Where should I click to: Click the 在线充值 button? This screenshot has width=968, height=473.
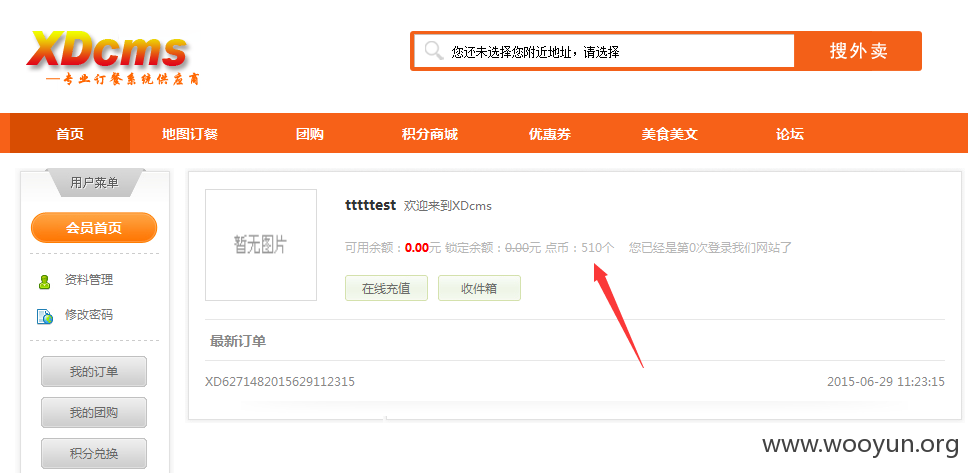[386, 288]
